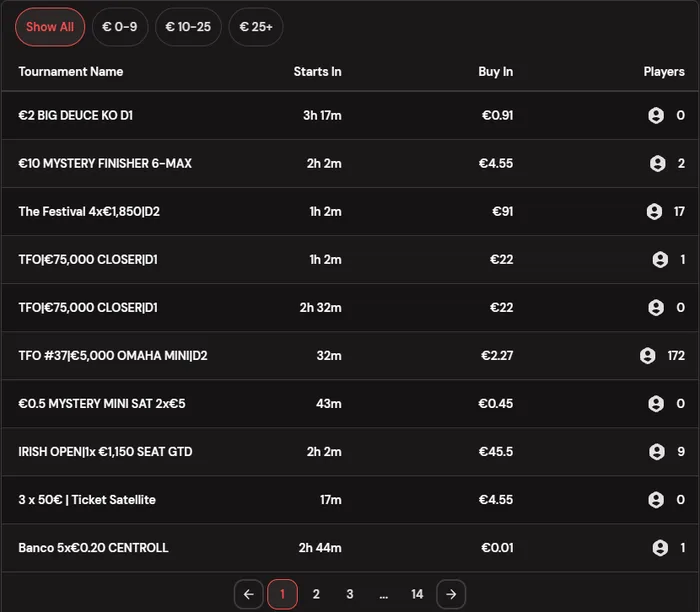
Task: Click the 32m start time
Action: tap(329, 356)
